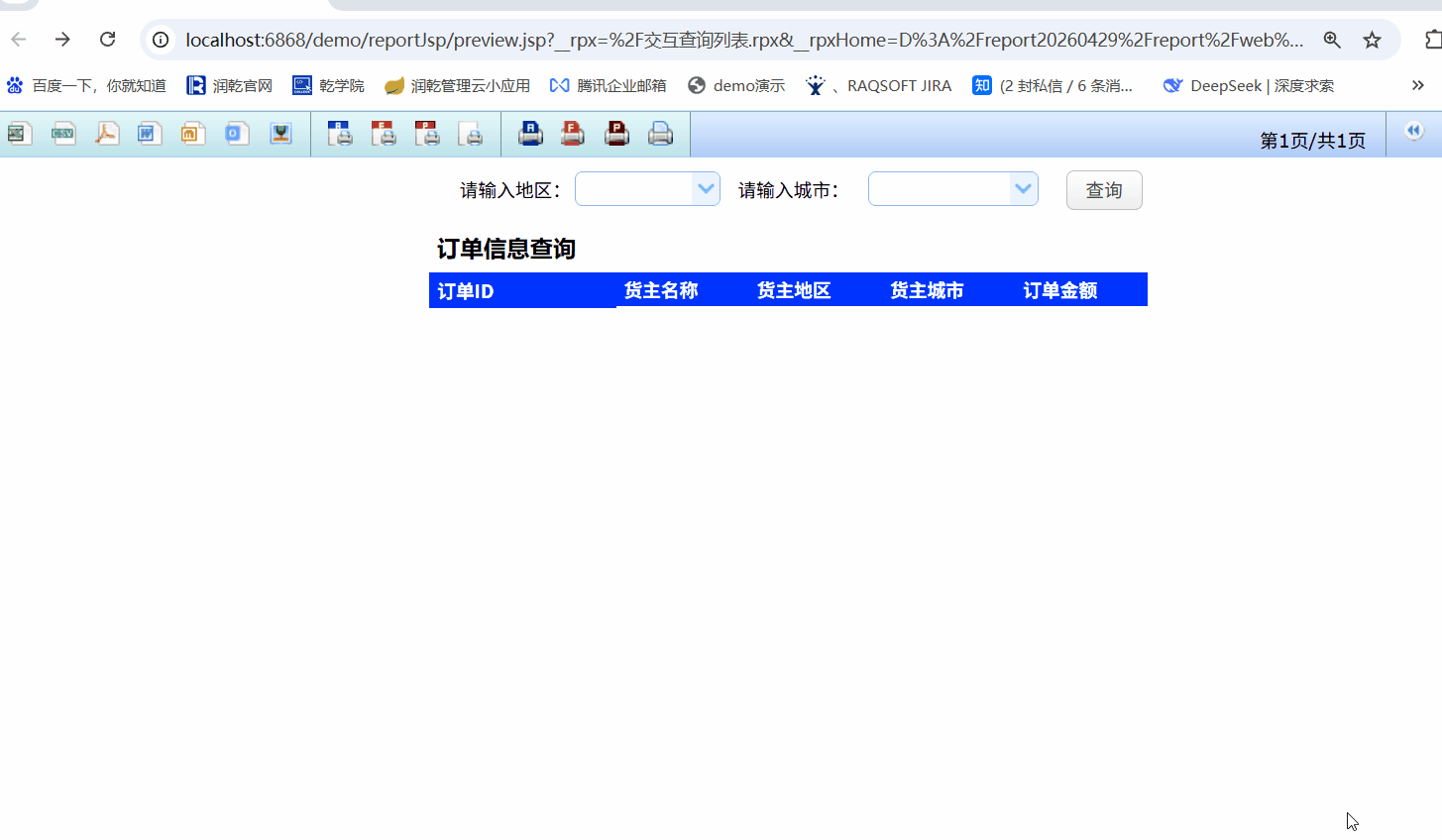Reload the current page
Screen dimensions: 1442x840
coord(107,40)
